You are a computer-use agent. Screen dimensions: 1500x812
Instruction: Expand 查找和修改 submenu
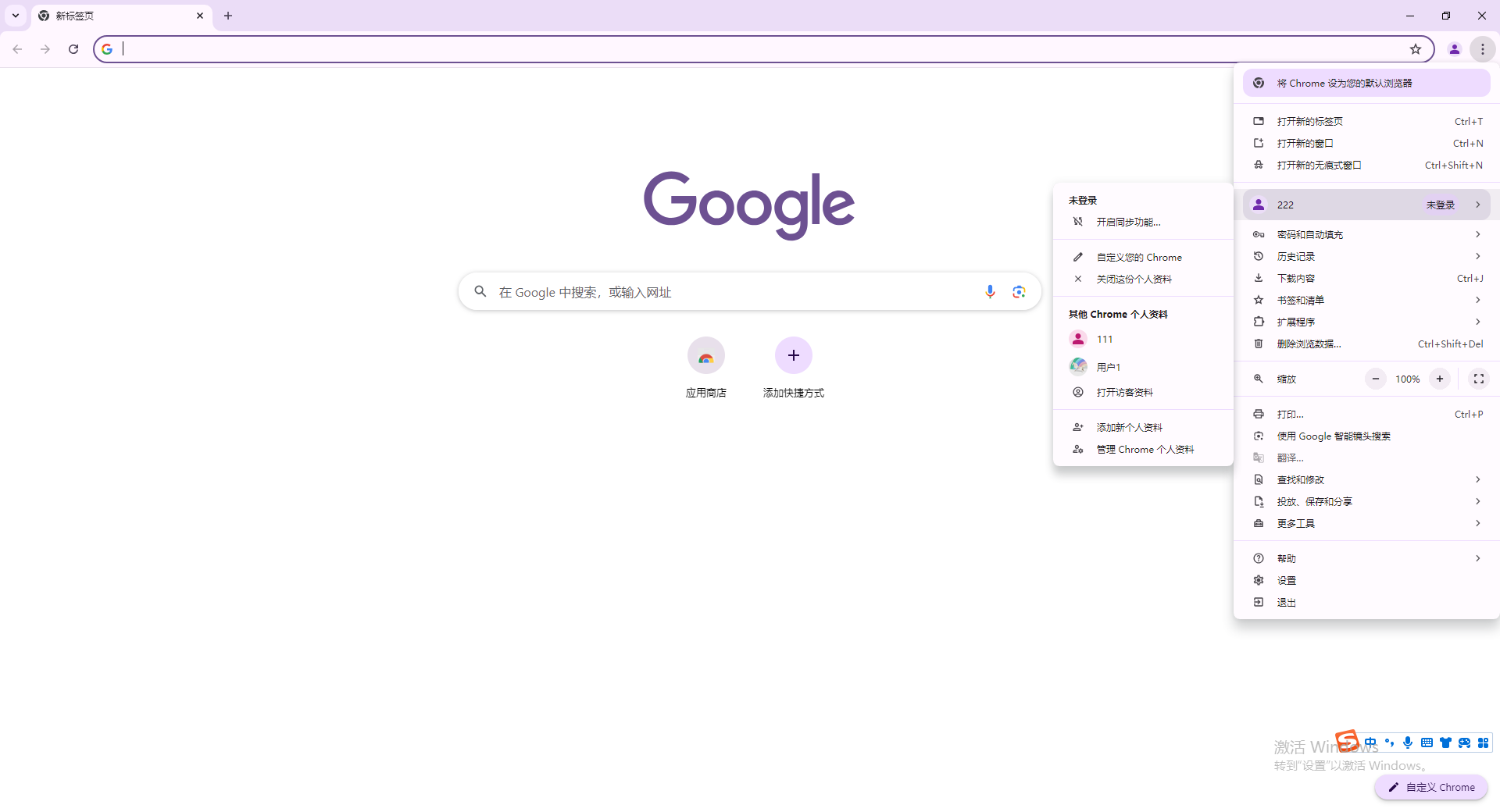click(1366, 479)
